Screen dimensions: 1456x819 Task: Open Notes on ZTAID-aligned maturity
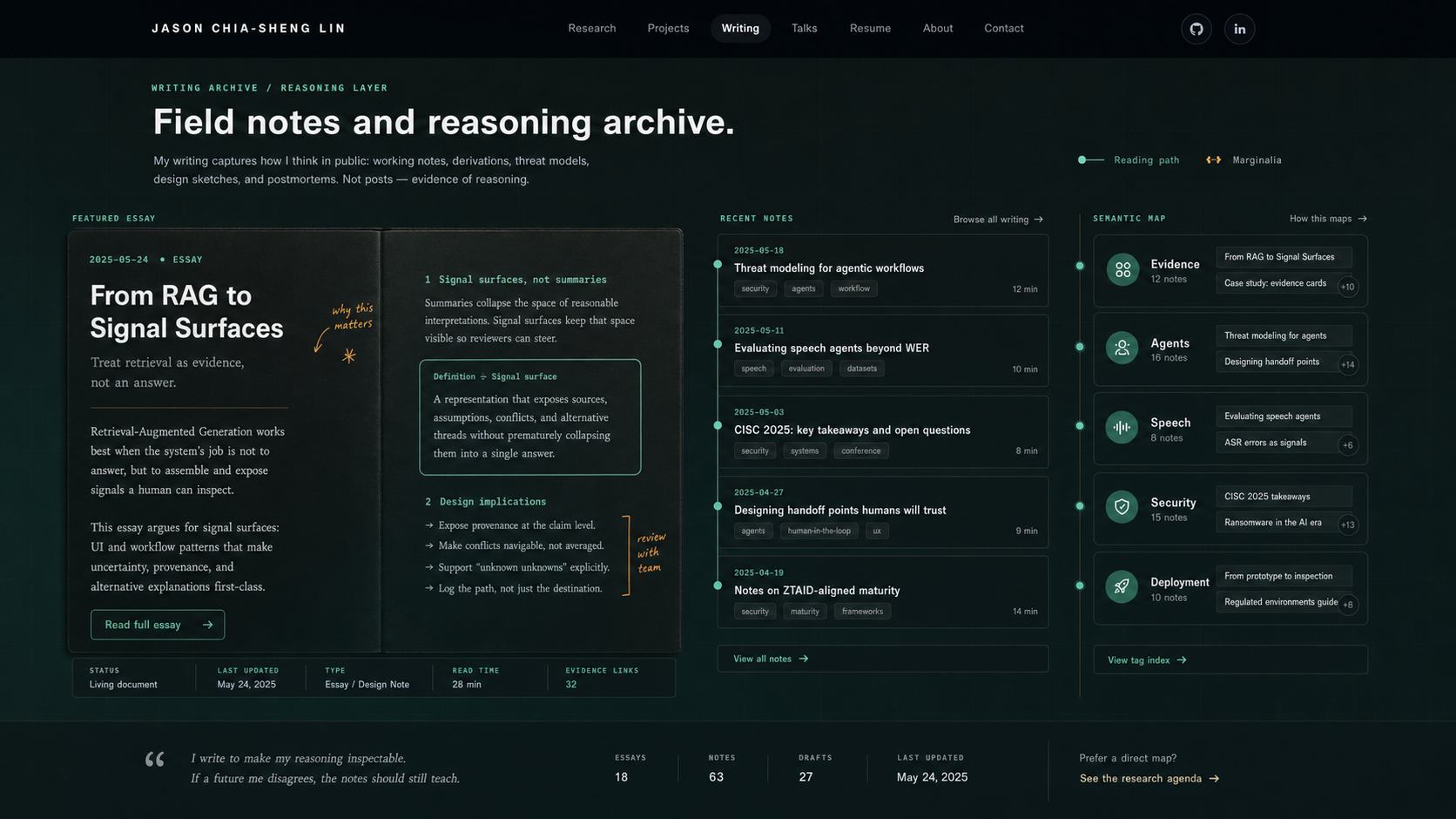point(883,592)
